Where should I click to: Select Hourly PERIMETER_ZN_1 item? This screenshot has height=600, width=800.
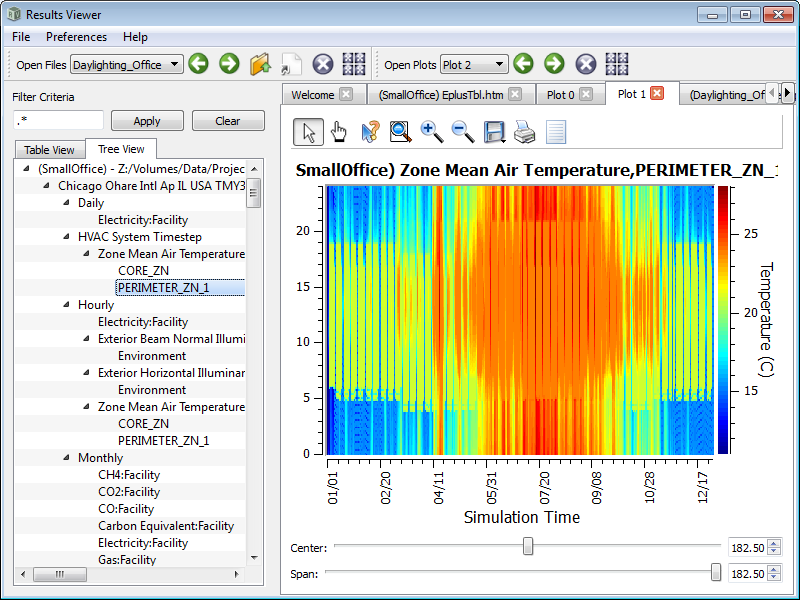pos(163,440)
